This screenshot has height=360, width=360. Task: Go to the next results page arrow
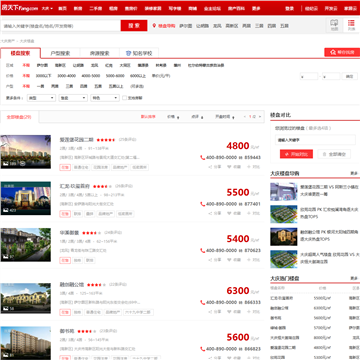coord(261,117)
